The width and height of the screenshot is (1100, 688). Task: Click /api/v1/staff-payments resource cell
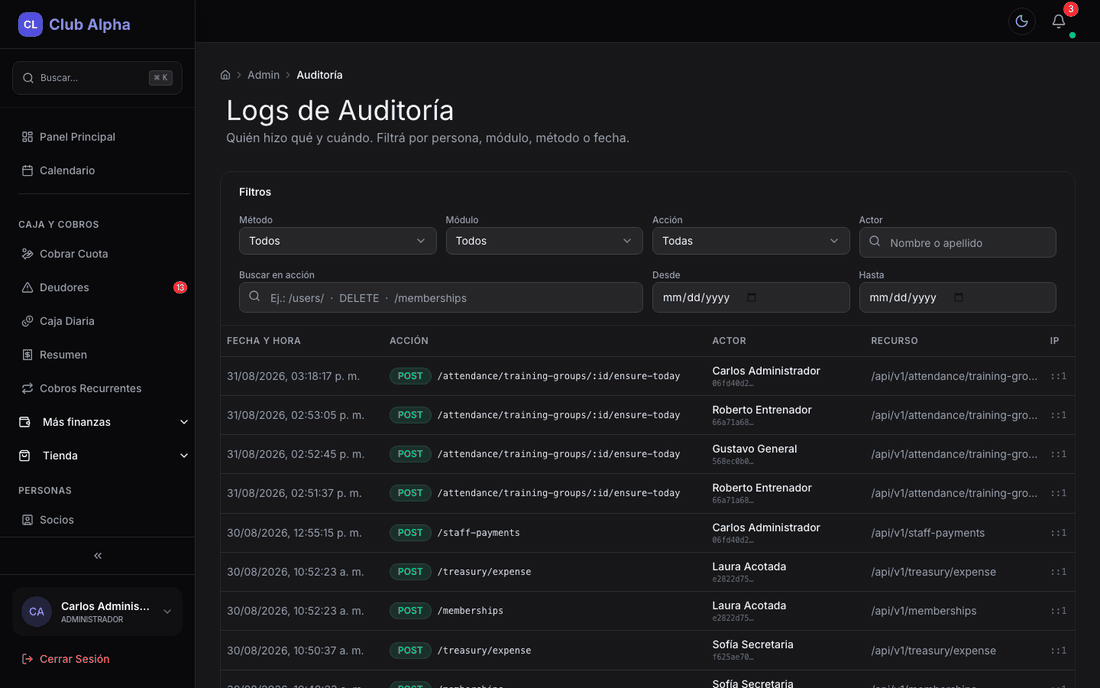pos(927,533)
